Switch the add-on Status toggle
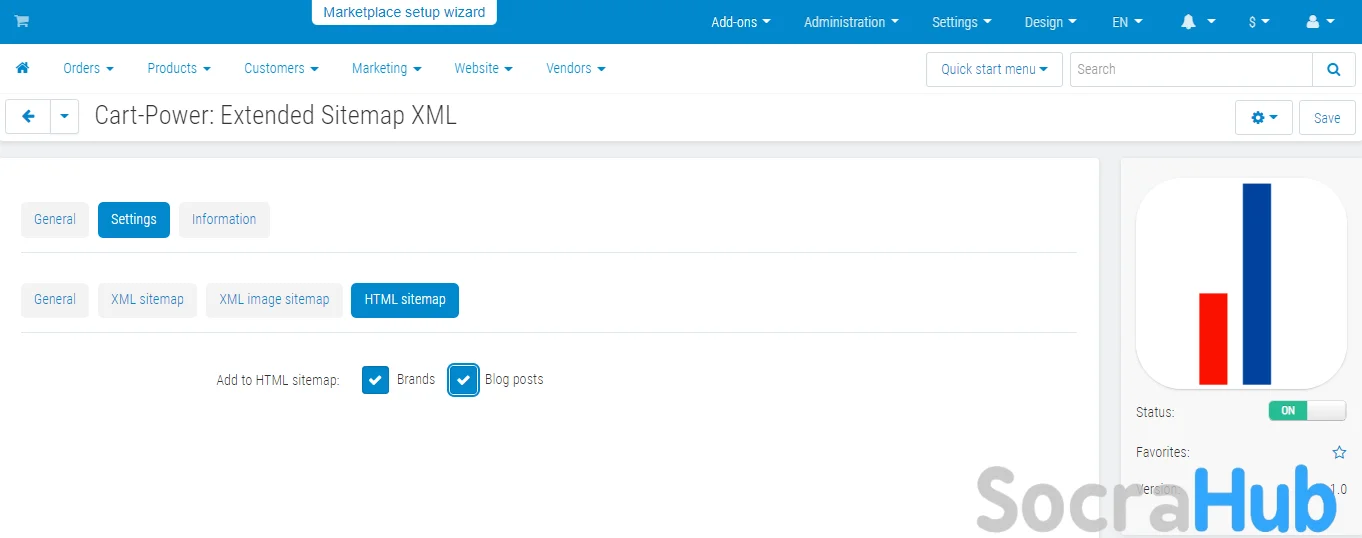Viewport: 1362px width, 538px height. tap(1307, 411)
